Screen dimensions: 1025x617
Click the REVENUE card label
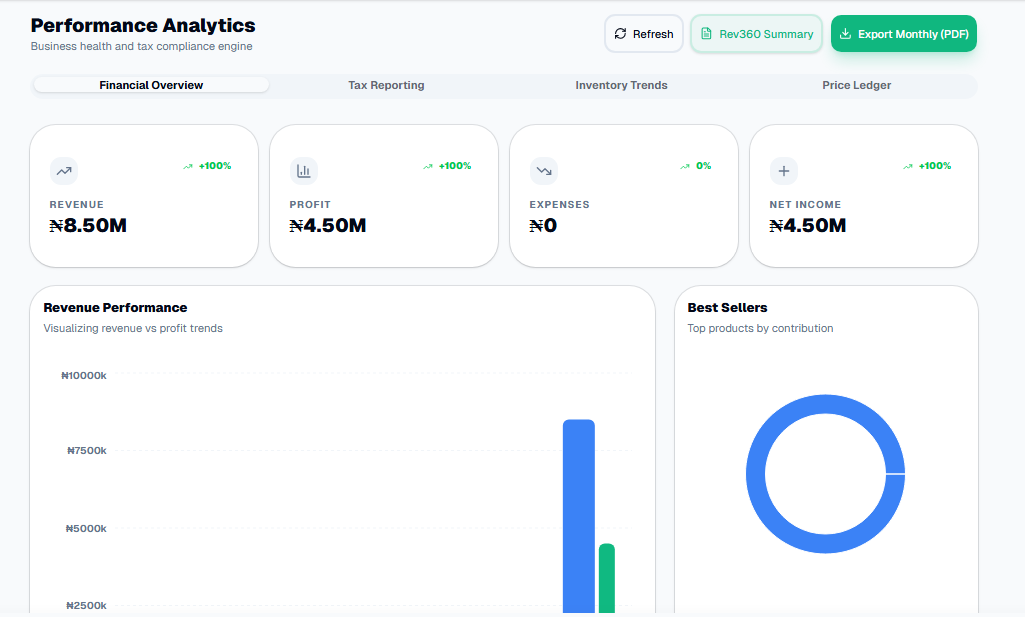(x=76, y=205)
